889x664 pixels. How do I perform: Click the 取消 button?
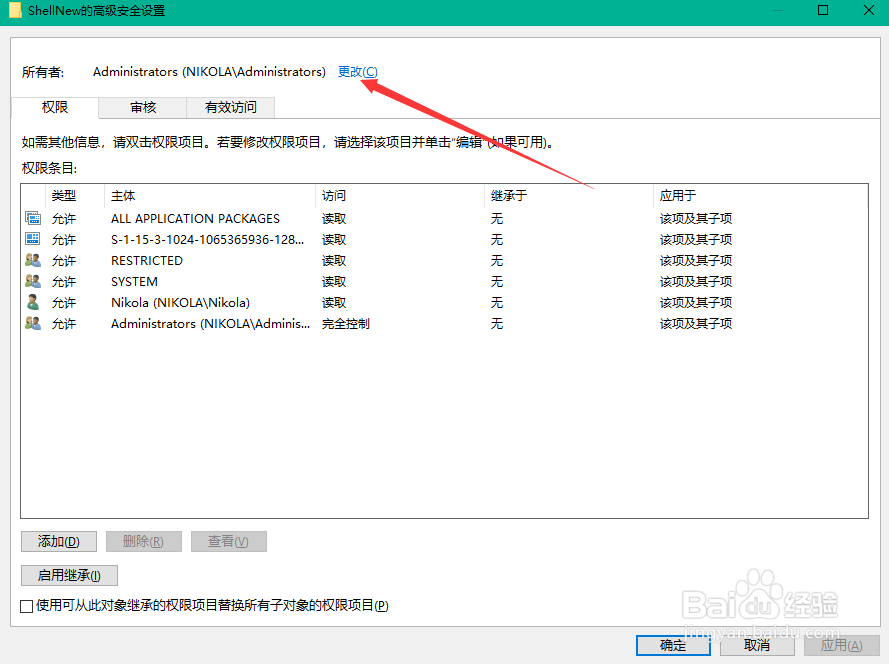coord(757,645)
